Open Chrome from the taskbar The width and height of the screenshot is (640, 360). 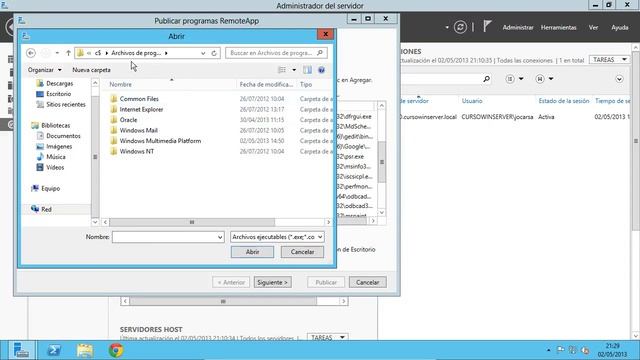pyautogui.click(x=116, y=350)
